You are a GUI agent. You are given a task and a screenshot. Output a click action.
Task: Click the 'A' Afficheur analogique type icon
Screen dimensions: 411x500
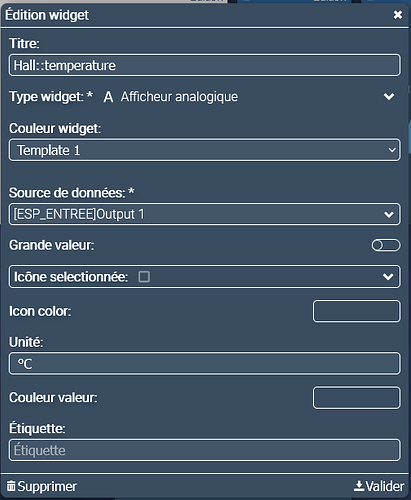click(x=108, y=97)
